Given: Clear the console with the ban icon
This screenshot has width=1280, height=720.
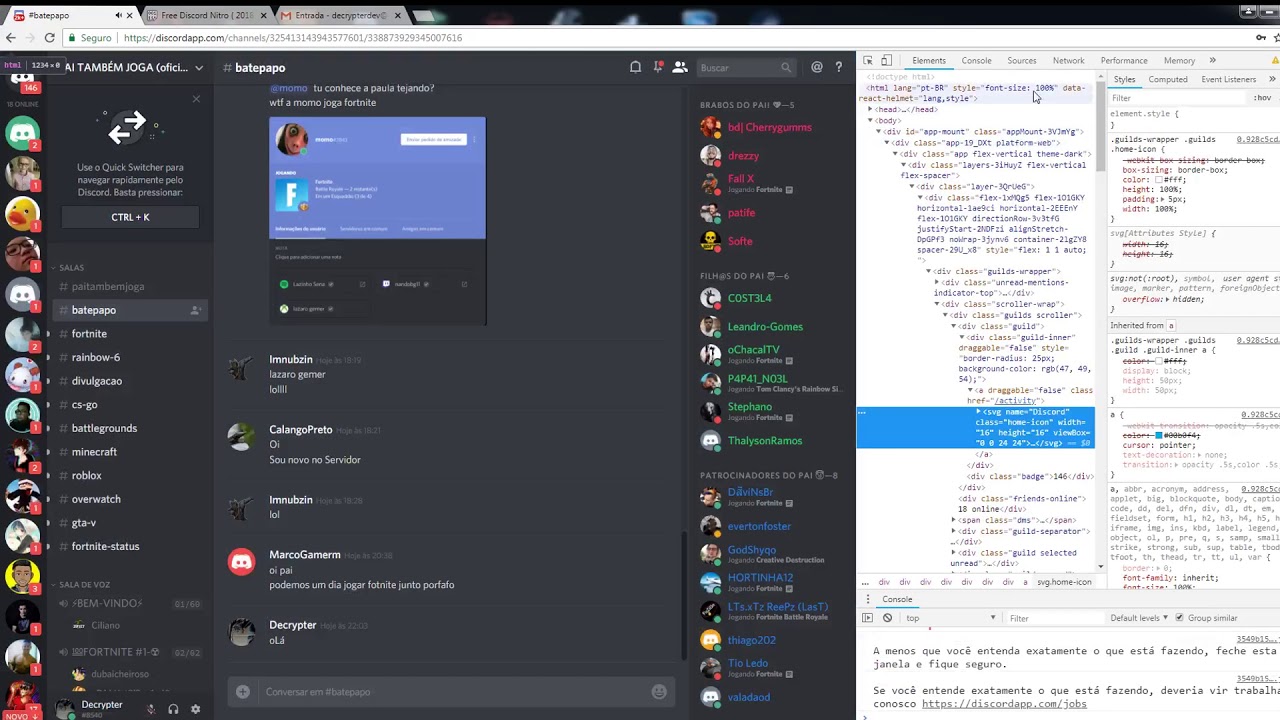Looking at the screenshot, I should (x=887, y=618).
